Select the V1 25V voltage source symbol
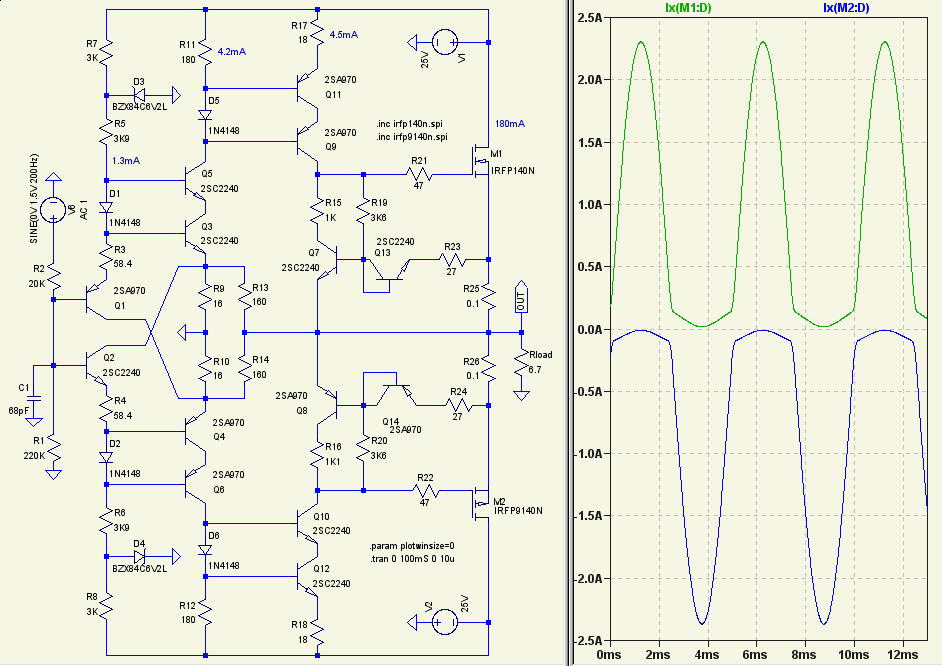The width and height of the screenshot is (942, 666). tap(445, 43)
